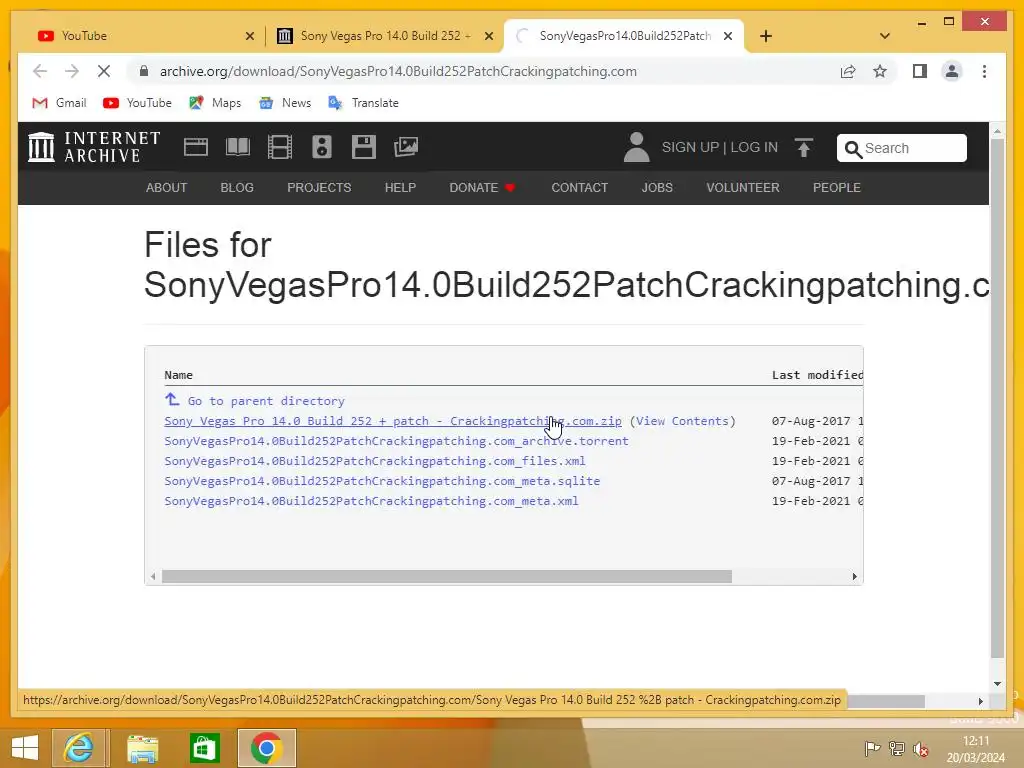Stop loading the page
Screen dimensions: 1024x768
pyautogui.click(x=104, y=71)
